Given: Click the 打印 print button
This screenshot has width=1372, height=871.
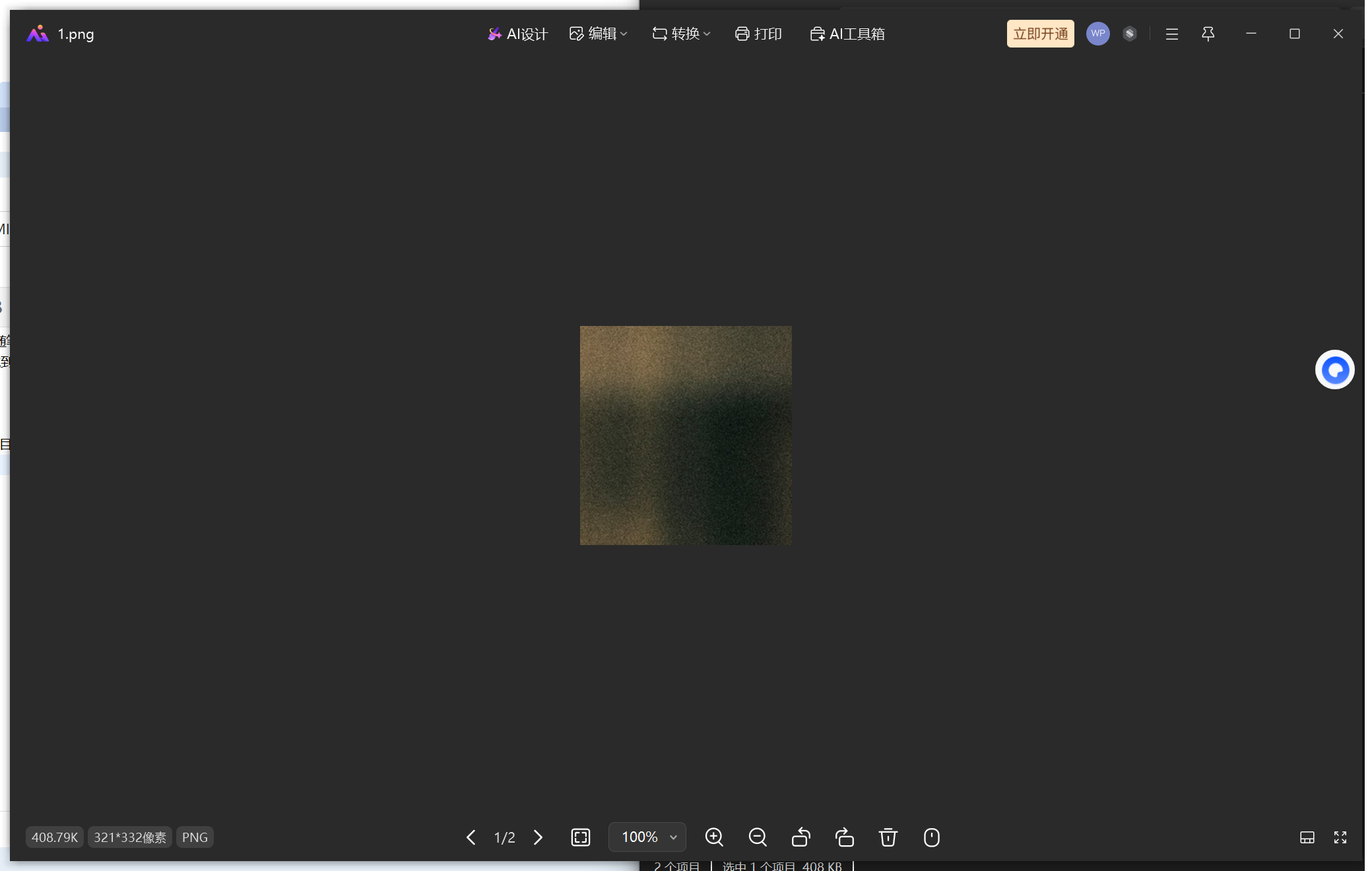Looking at the screenshot, I should pos(758,34).
